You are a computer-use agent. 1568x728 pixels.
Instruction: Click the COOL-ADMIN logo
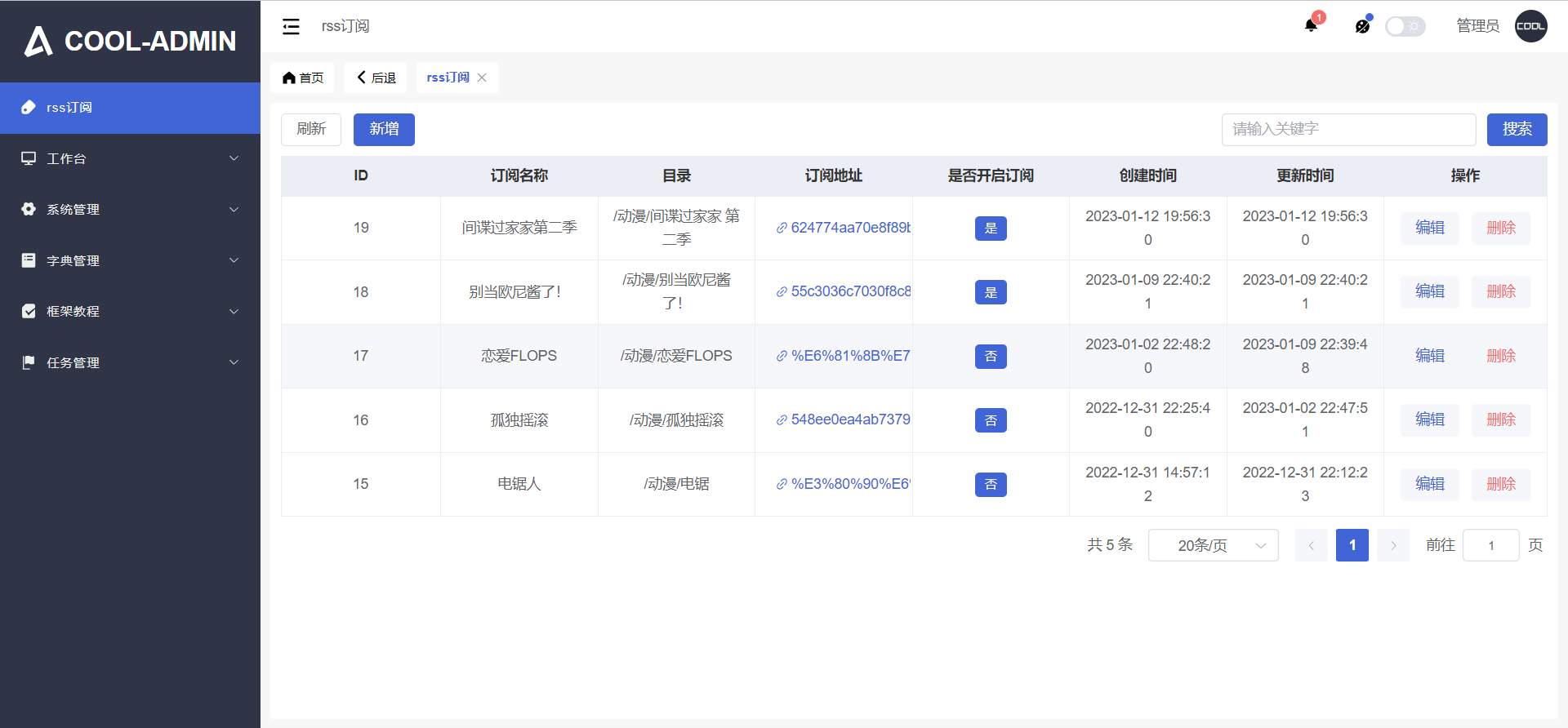[x=131, y=41]
